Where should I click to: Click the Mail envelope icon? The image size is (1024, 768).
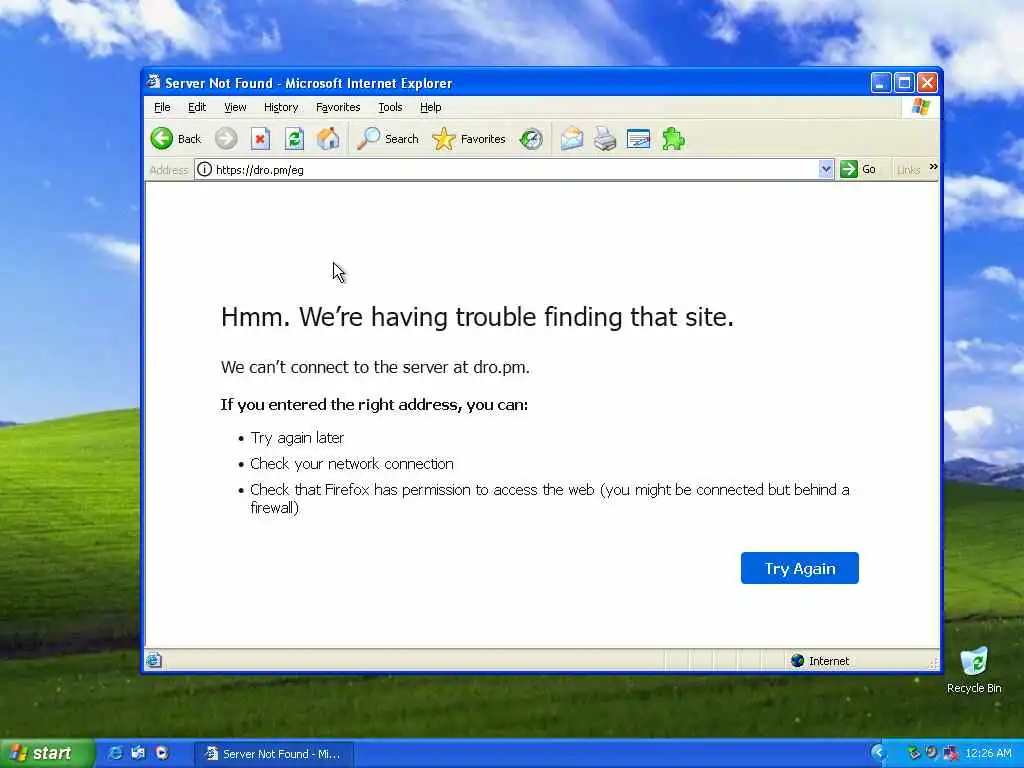tap(571, 138)
